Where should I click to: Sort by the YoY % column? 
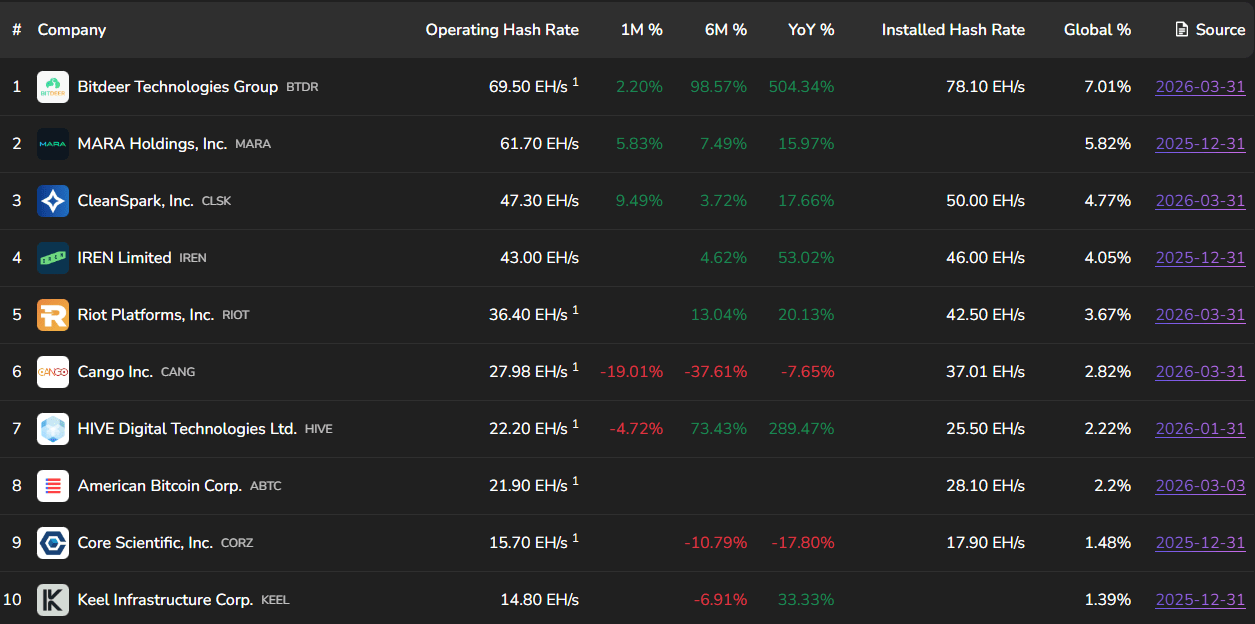click(810, 29)
